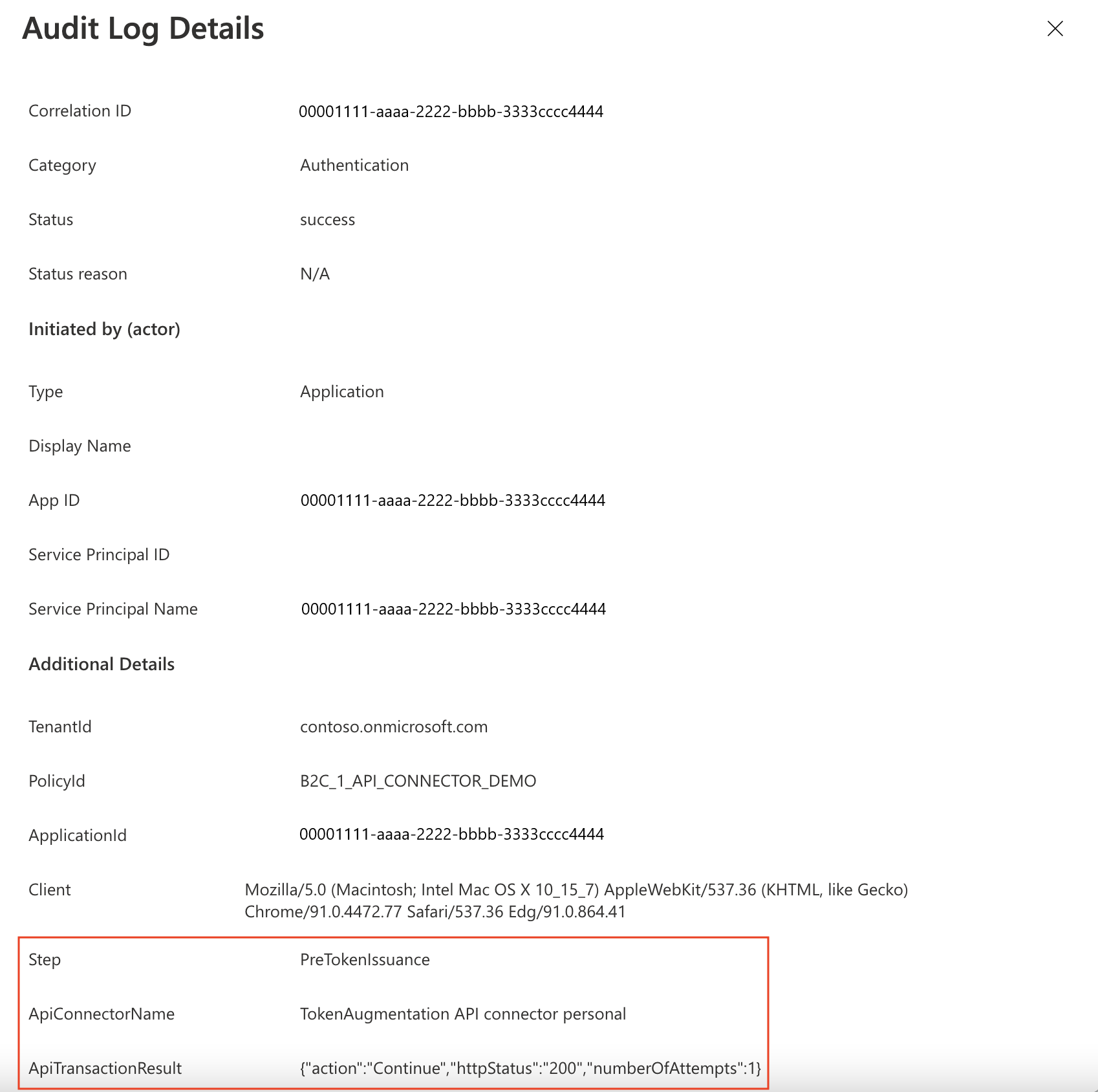This screenshot has height=1092, width=1098.
Task: Click the B2C_1_API_CONNECTOR_DEMO policy value
Action: 417,781
